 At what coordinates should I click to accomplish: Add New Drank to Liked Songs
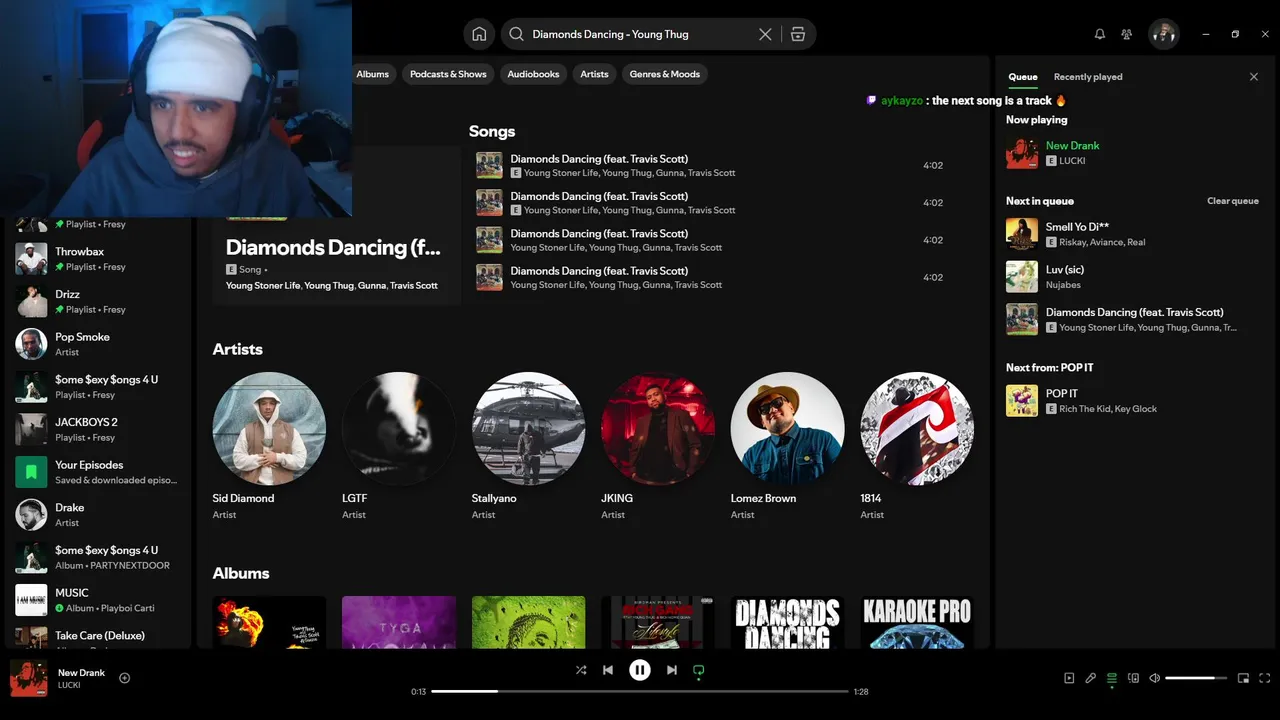pos(125,678)
